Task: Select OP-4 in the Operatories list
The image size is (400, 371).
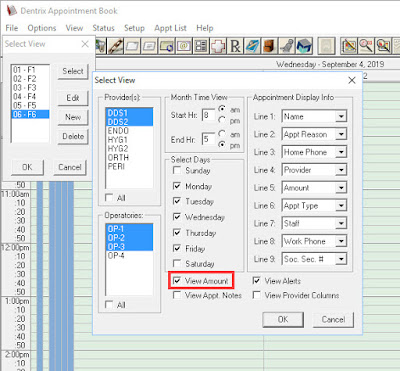Action: pos(129,256)
